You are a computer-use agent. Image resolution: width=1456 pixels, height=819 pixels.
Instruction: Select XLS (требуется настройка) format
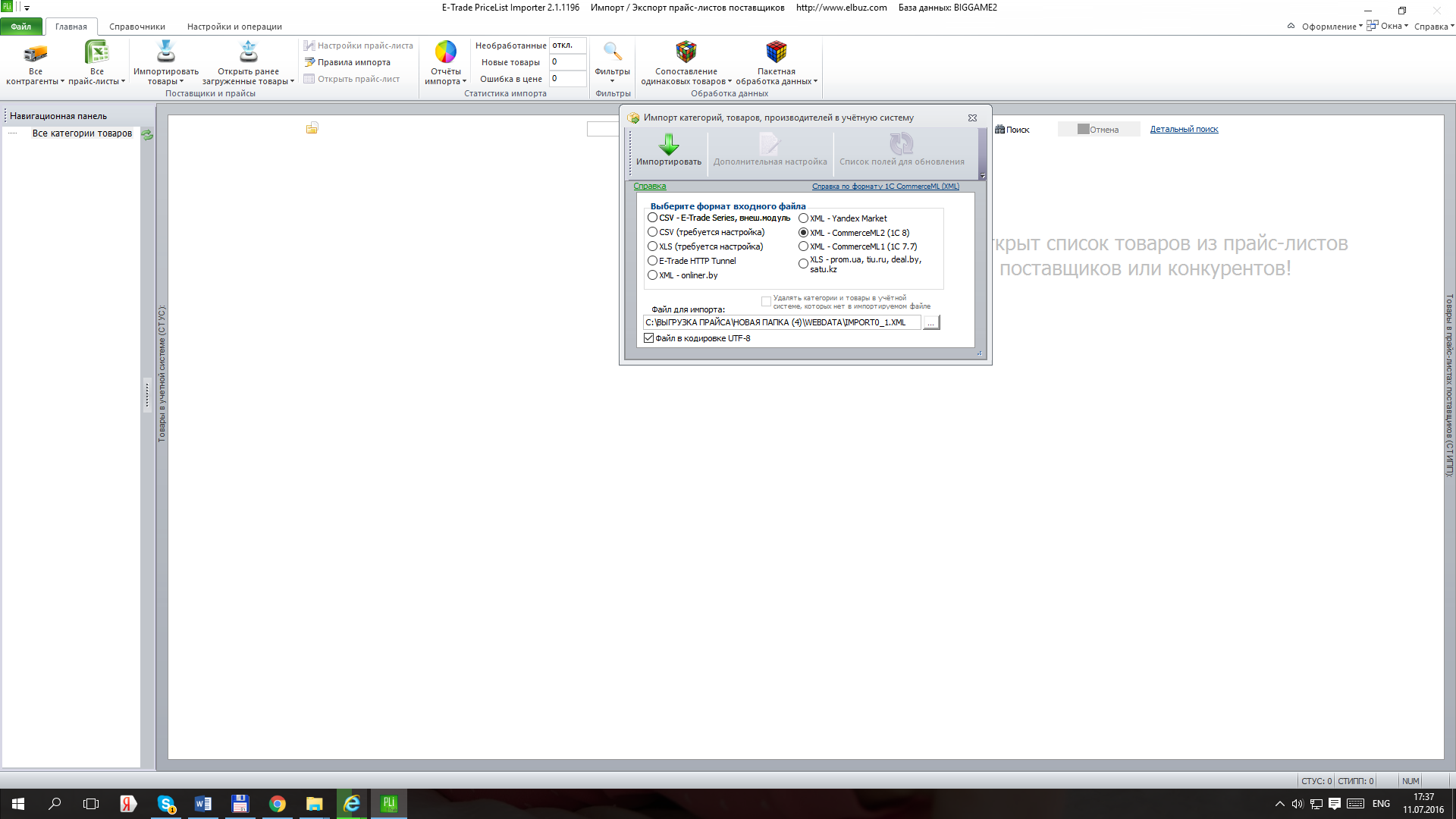pyautogui.click(x=652, y=246)
